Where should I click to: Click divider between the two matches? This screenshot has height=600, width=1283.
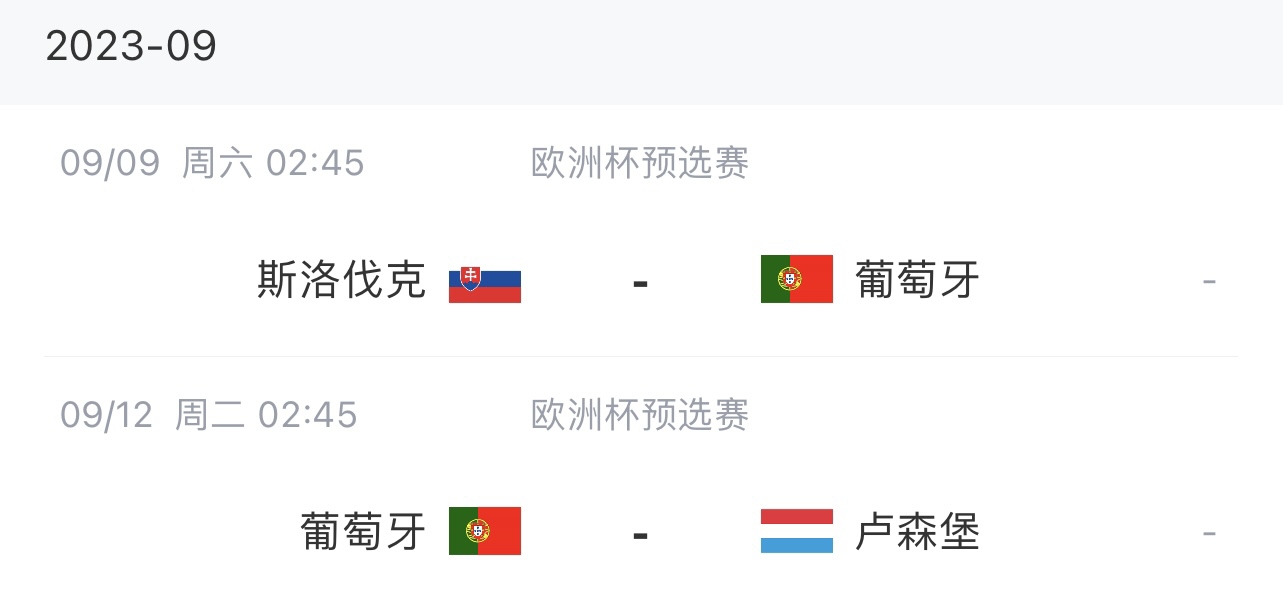click(641, 357)
